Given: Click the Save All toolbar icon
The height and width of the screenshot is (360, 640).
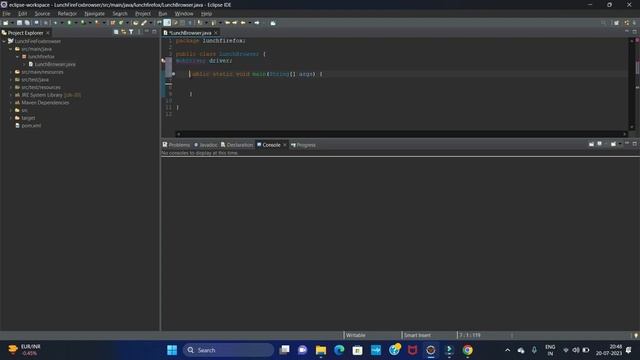Looking at the screenshot, I should pyautogui.click(x=27, y=23).
